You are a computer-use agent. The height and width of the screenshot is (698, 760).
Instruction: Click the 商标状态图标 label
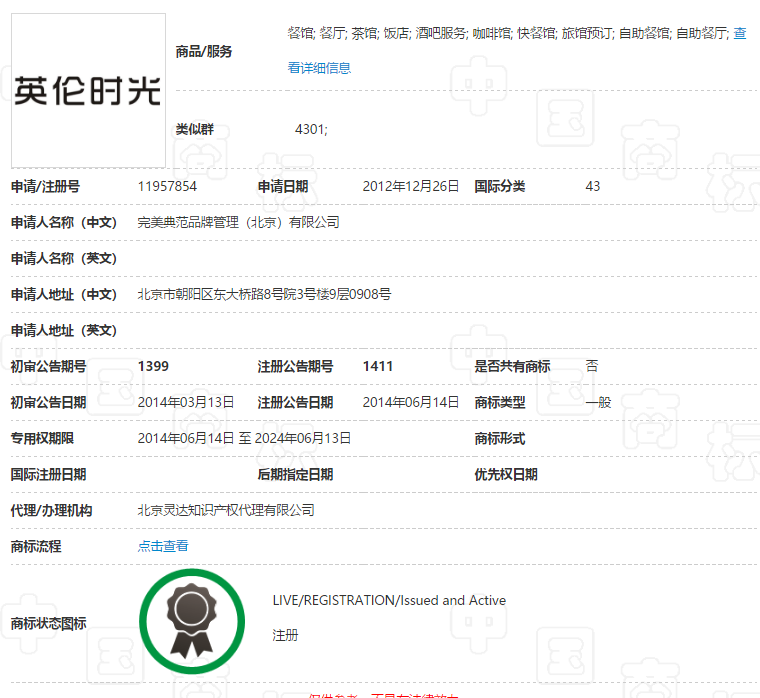(x=48, y=623)
